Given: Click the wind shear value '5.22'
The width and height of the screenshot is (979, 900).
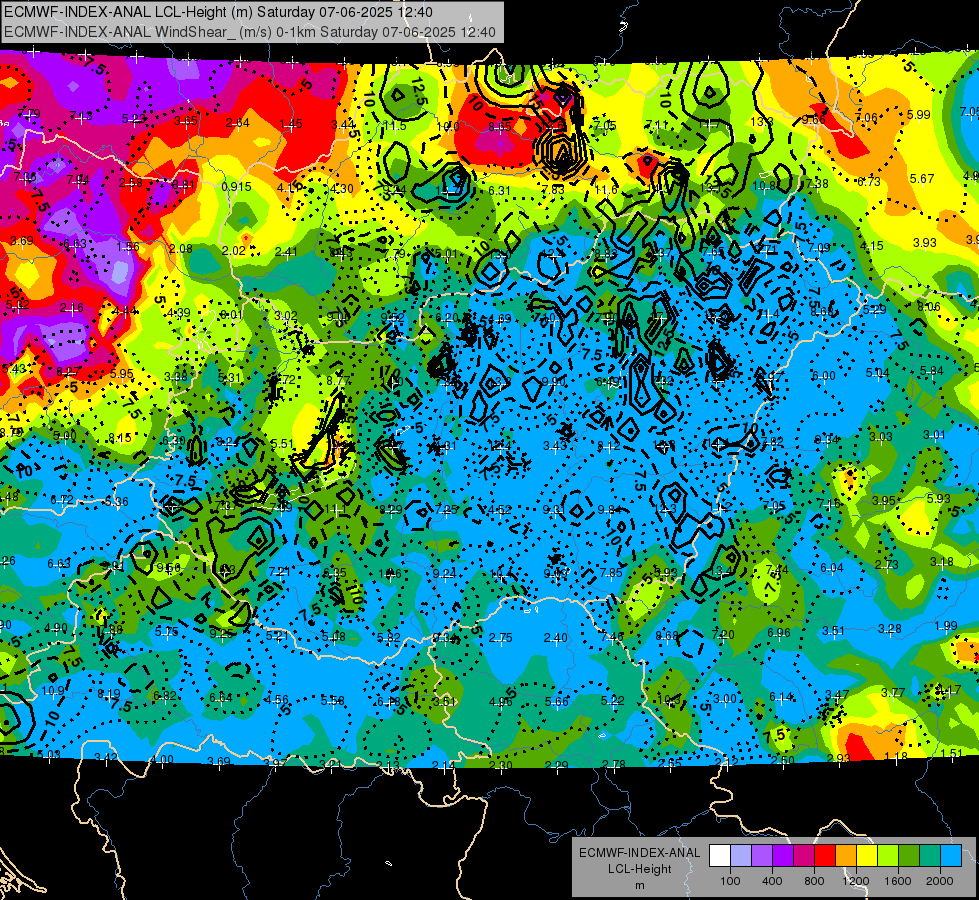Looking at the screenshot, I should tap(612, 701).
